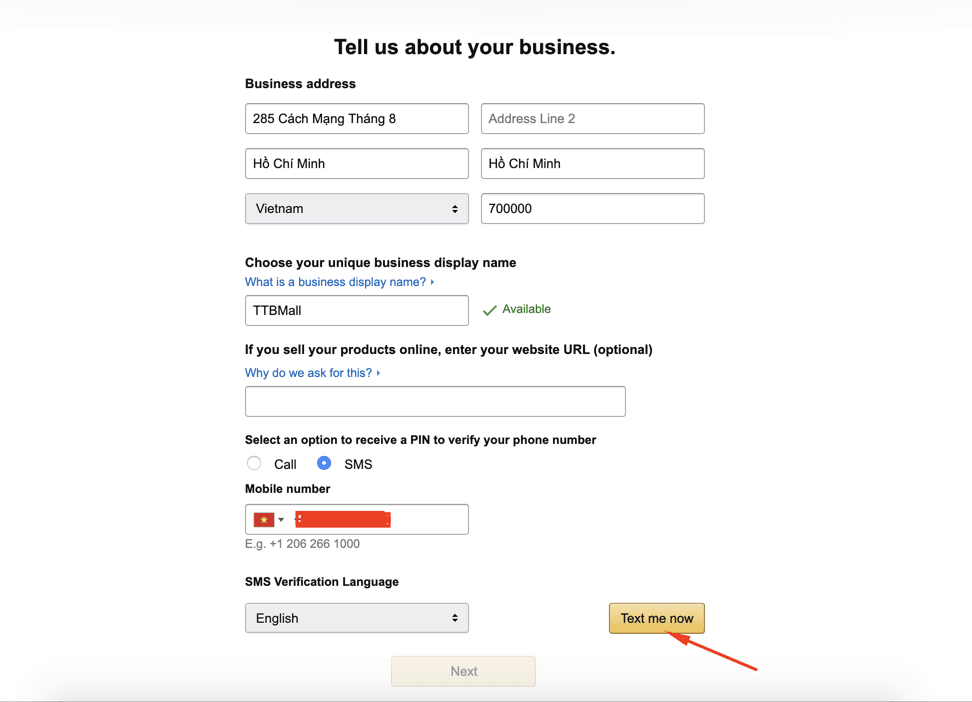Click the mobile number input field
This screenshot has height=702, width=972.
click(356, 519)
